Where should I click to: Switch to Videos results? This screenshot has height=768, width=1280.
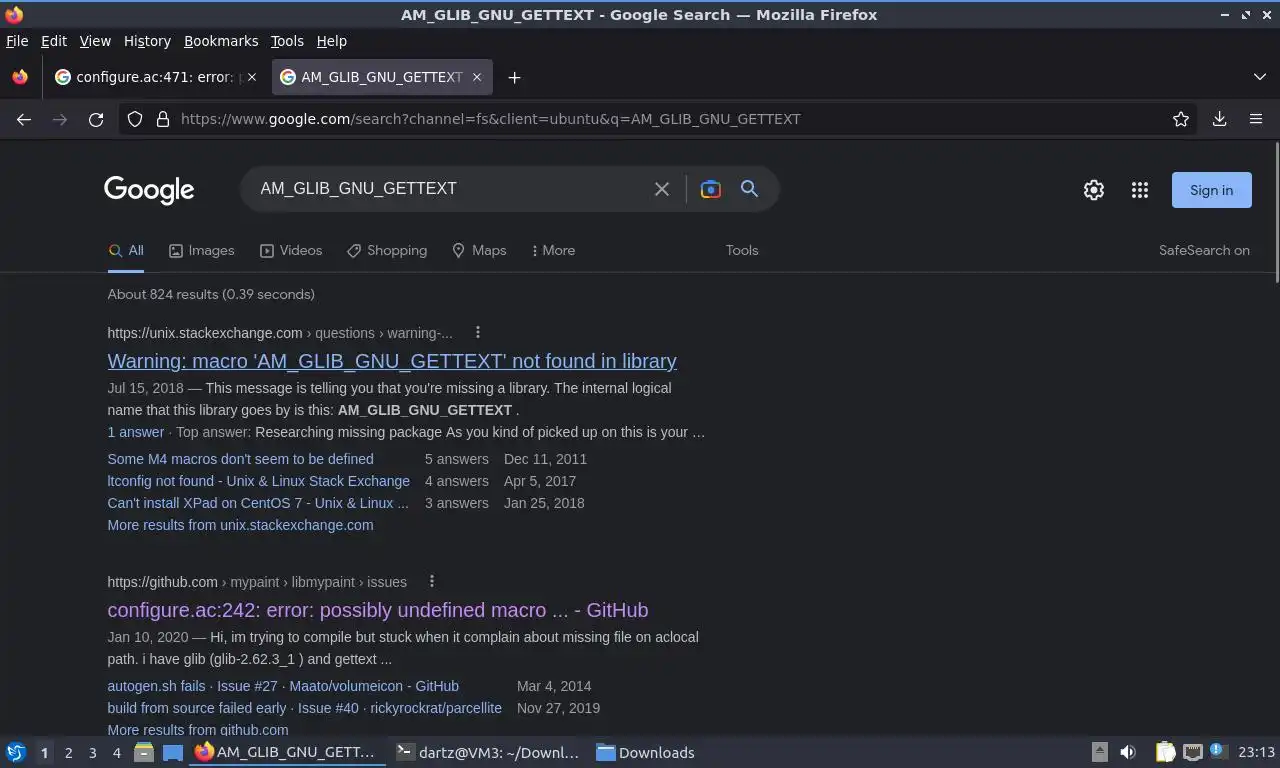point(291,251)
